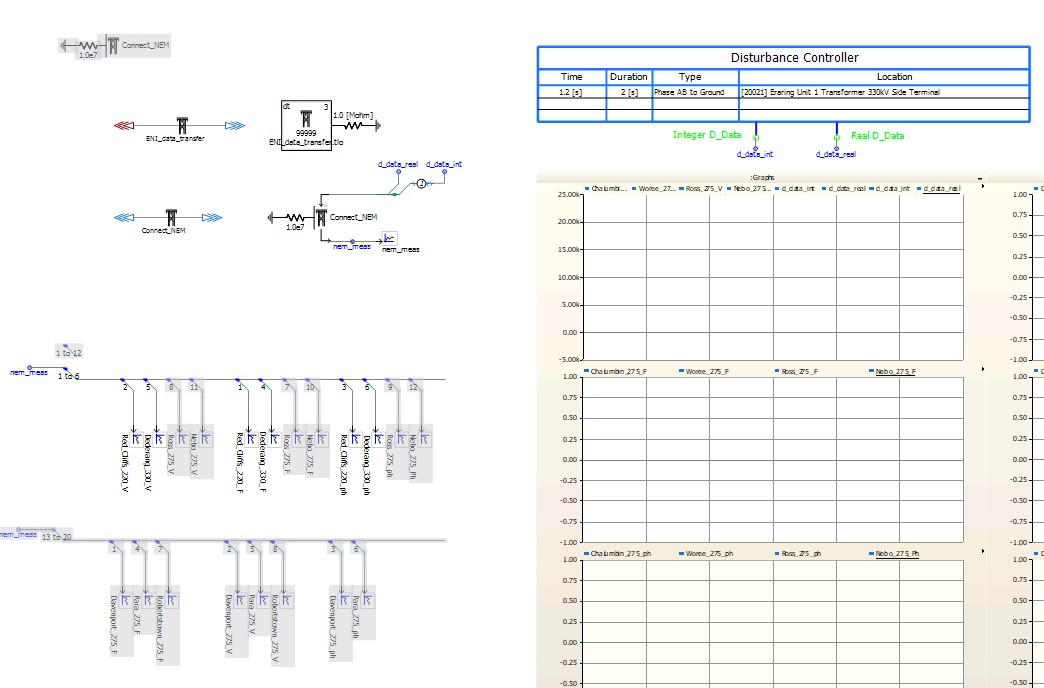Select the Davenport_275_F output channel icon
Screen dimensions: 1044x688
(x=125, y=600)
